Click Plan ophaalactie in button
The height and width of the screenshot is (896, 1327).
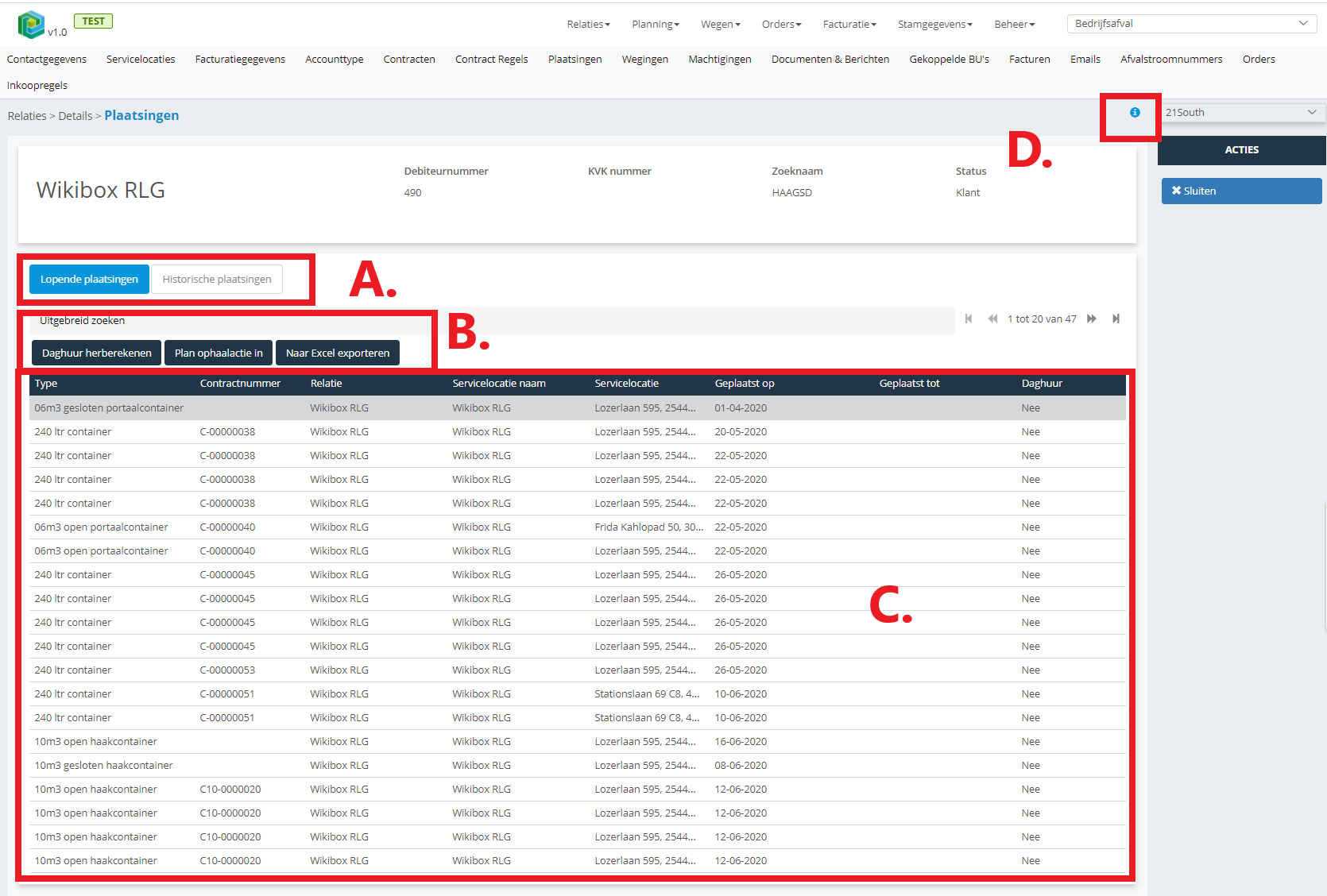point(219,353)
